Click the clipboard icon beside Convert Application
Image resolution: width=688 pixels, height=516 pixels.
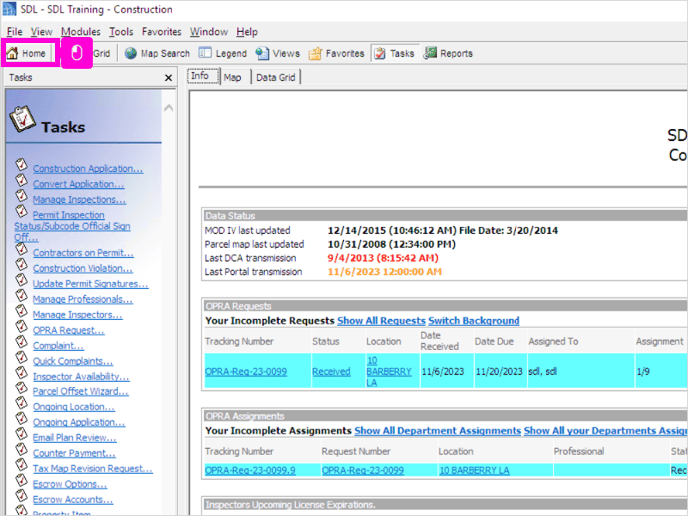(22, 180)
